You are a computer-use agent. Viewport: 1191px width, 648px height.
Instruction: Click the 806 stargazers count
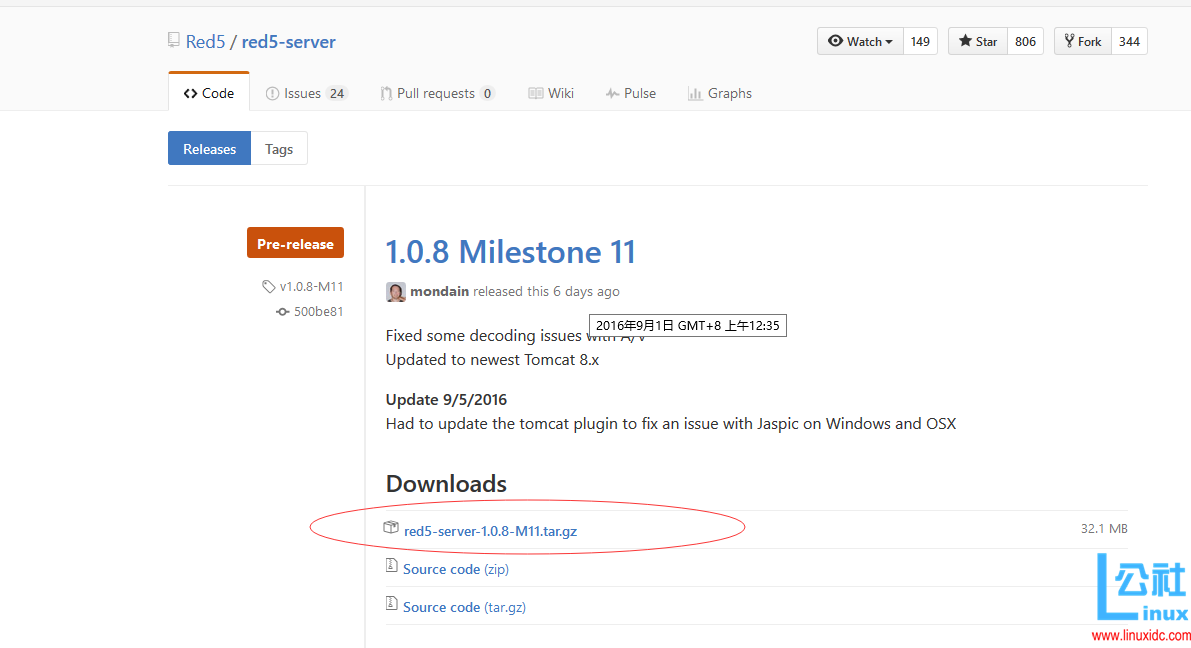coord(1025,41)
